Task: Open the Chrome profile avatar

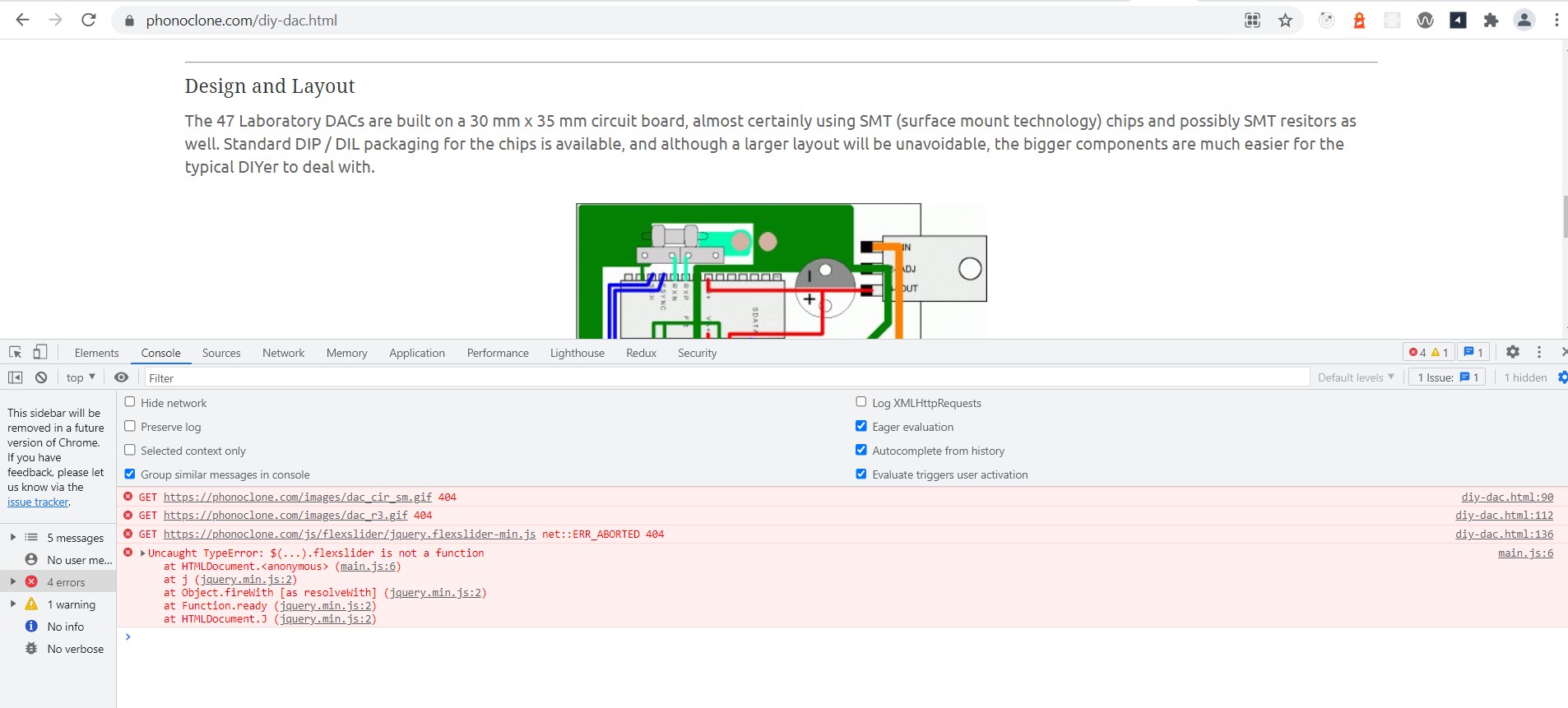Action: pyautogui.click(x=1524, y=21)
